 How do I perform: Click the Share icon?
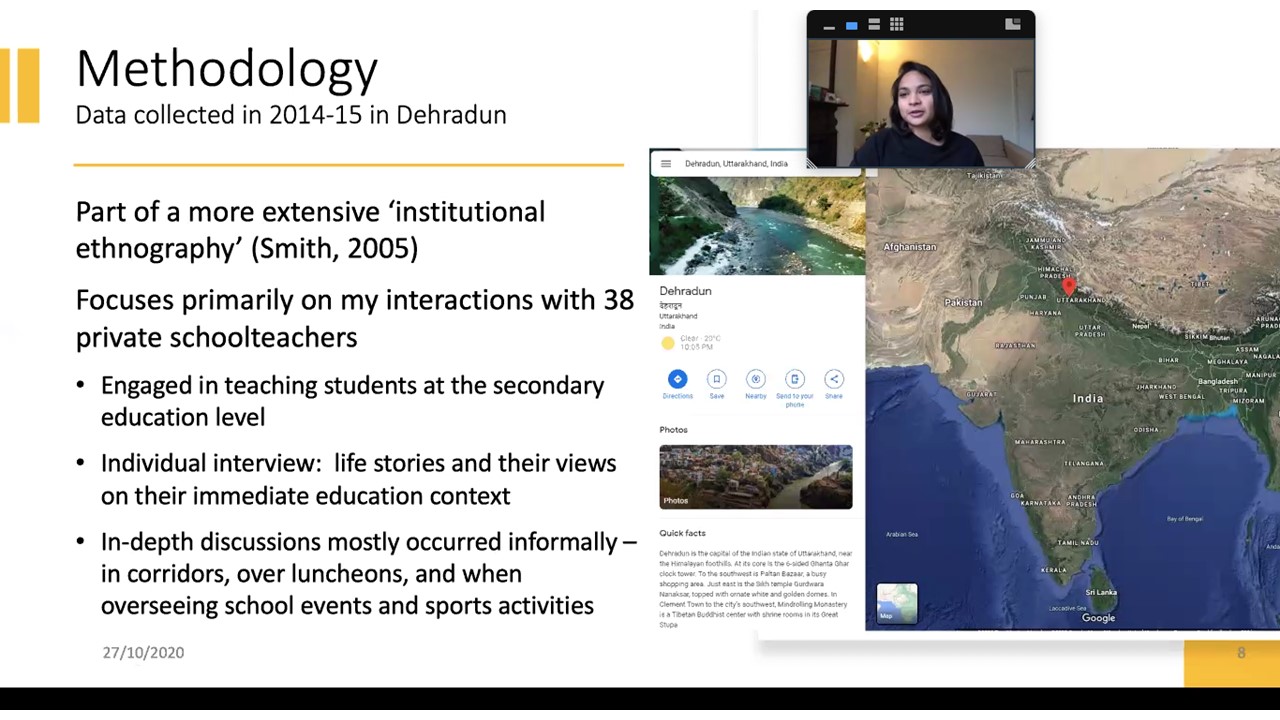pyautogui.click(x=833, y=379)
